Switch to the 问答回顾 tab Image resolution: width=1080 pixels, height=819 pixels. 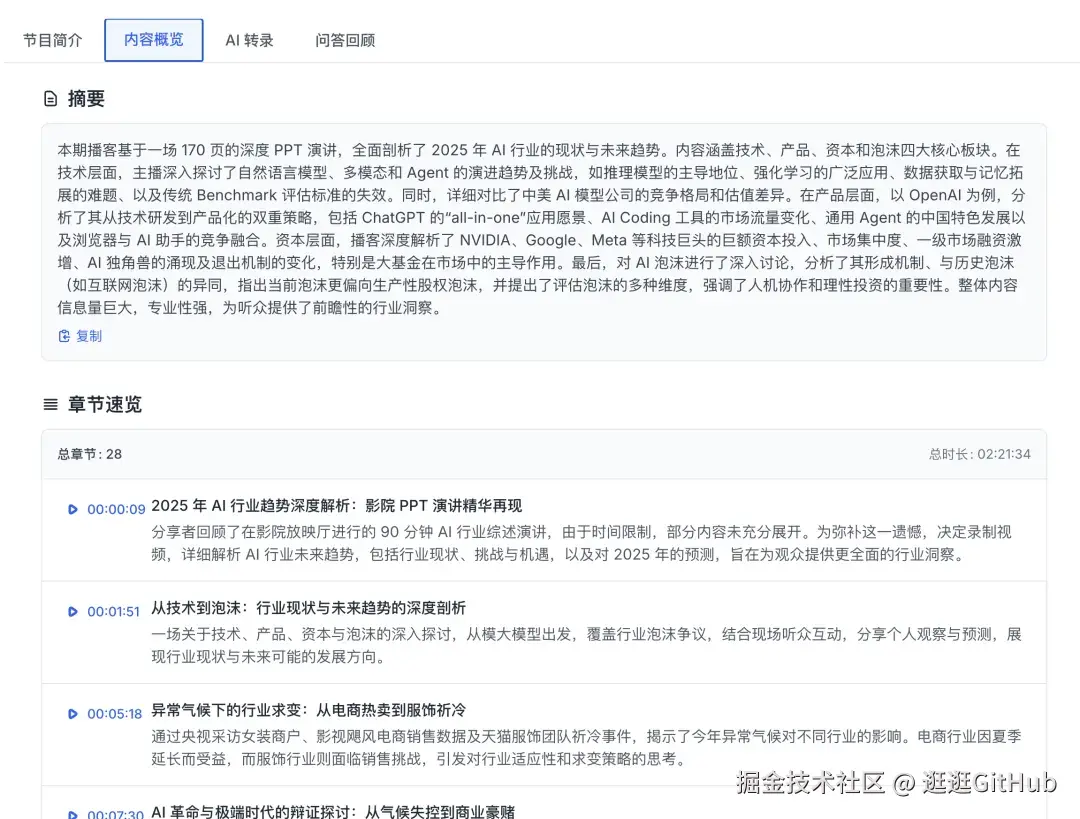[345, 40]
